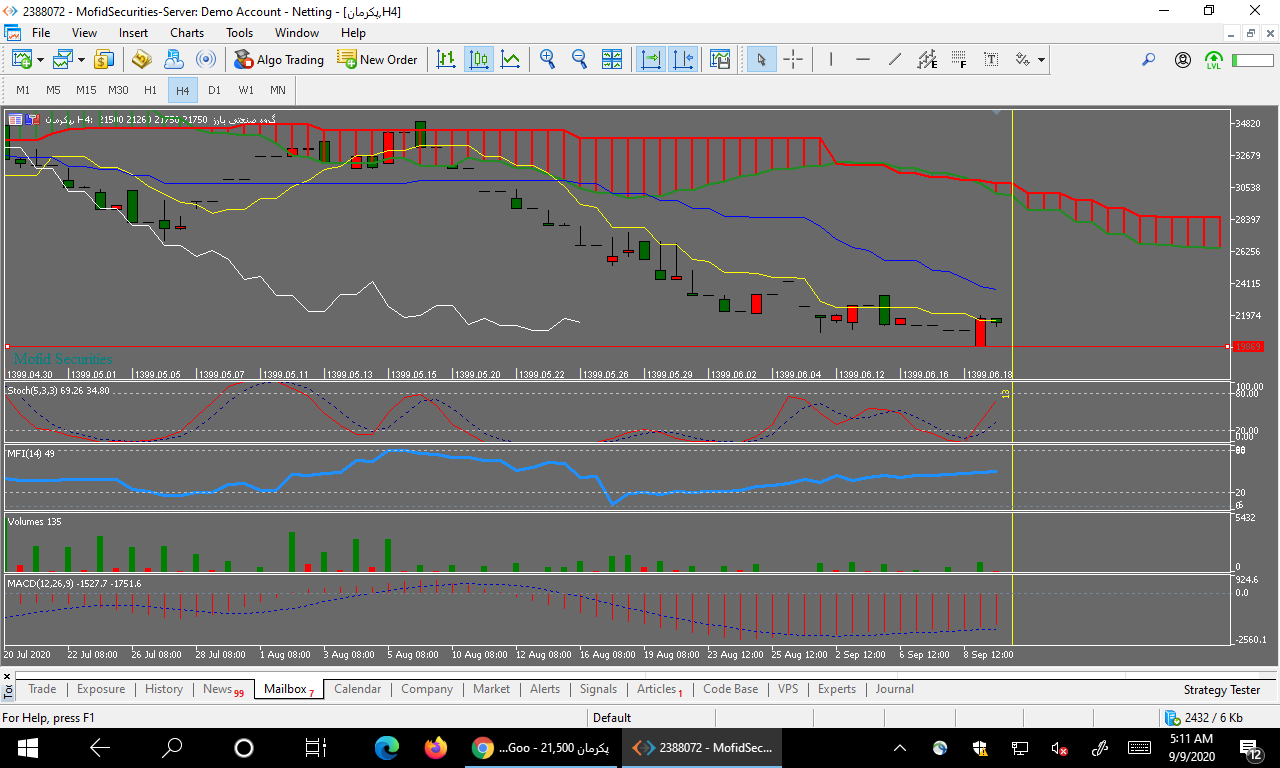
Task: Open the Help menu
Action: click(353, 33)
